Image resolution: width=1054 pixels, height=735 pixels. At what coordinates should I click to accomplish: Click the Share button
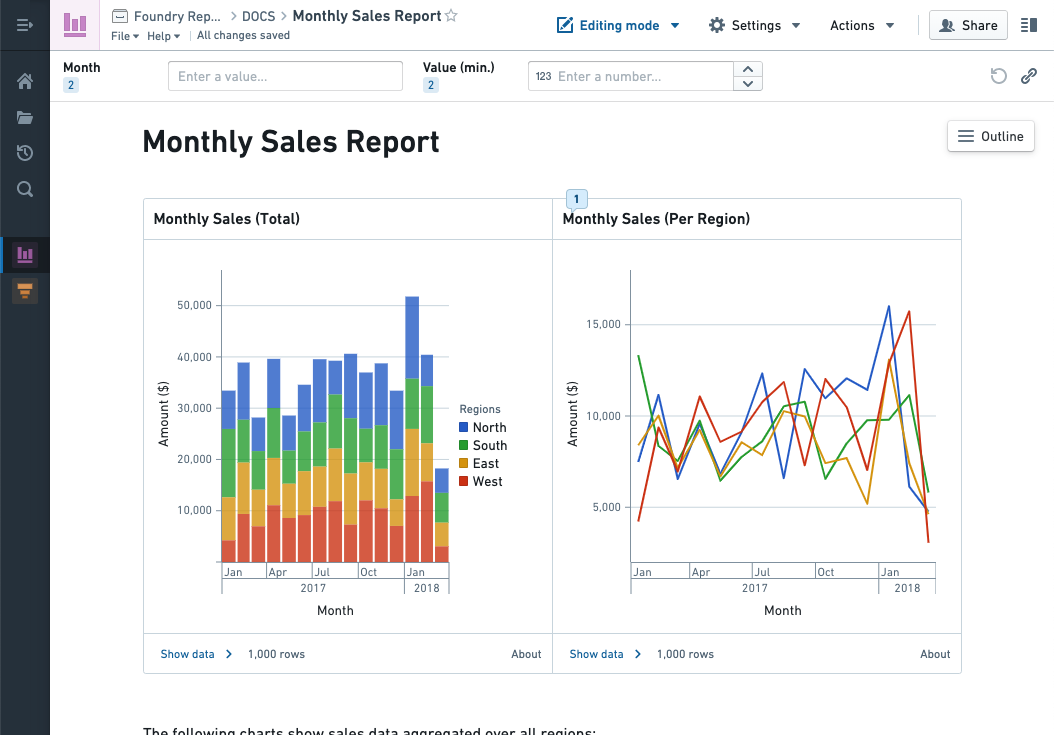click(x=968, y=26)
